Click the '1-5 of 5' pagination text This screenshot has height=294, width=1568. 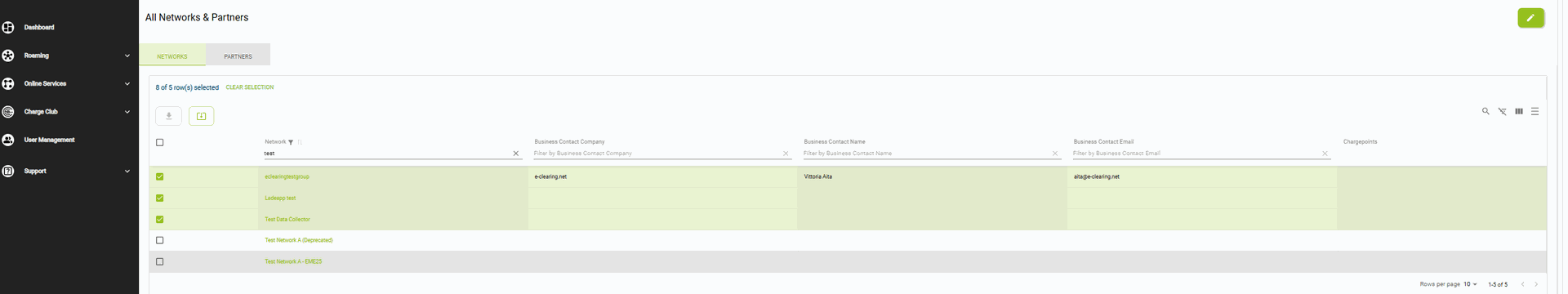tap(1498, 284)
